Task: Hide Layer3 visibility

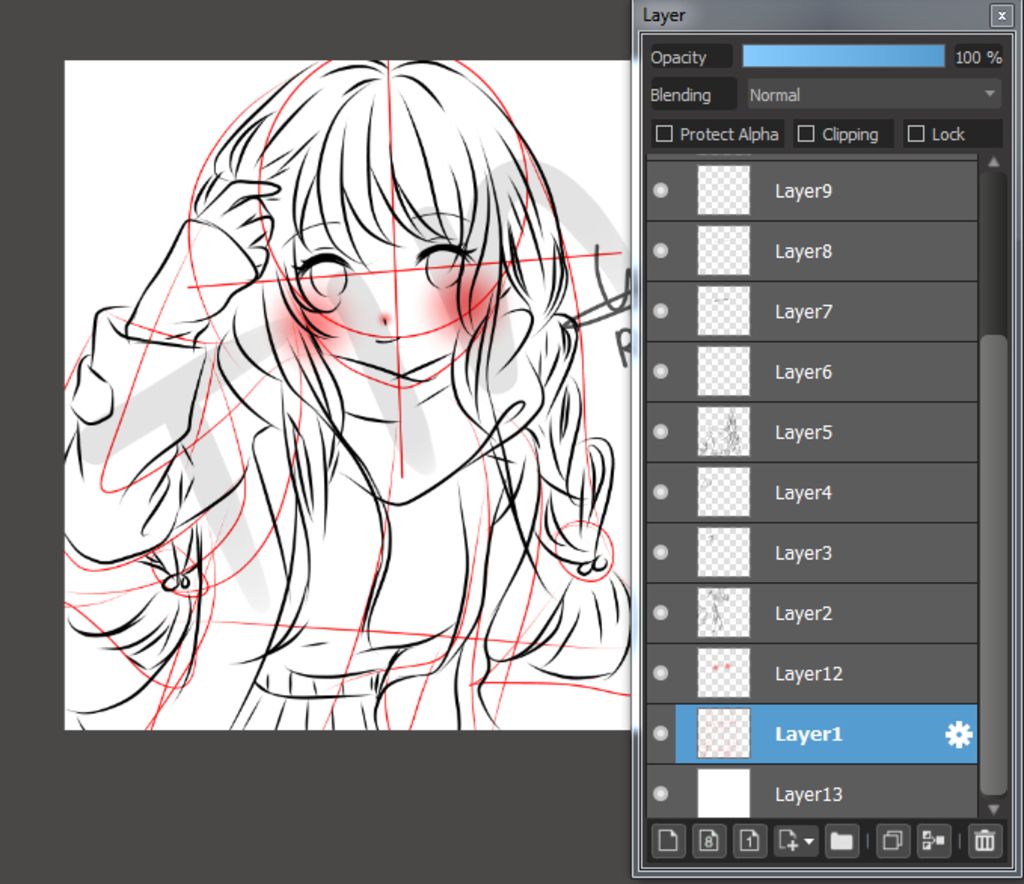Action: [661, 553]
